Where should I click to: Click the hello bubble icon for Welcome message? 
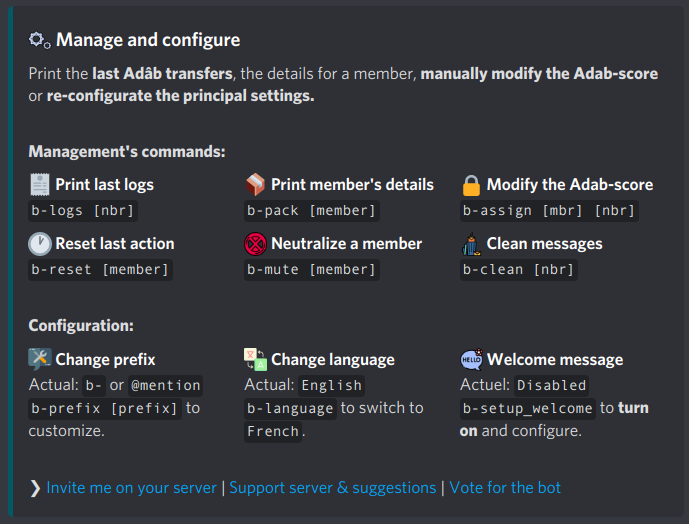pos(471,359)
